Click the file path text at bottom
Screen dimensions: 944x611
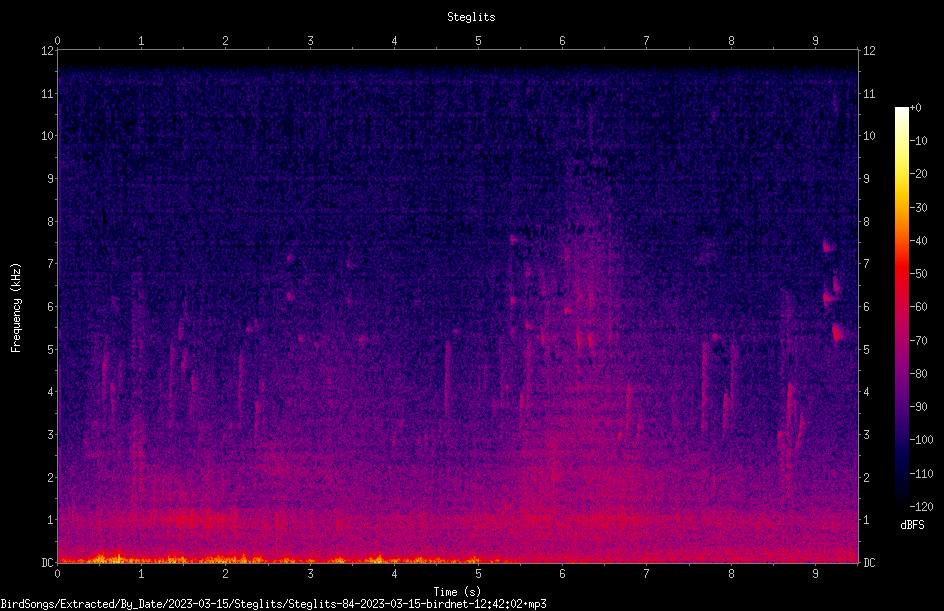point(273,604)
